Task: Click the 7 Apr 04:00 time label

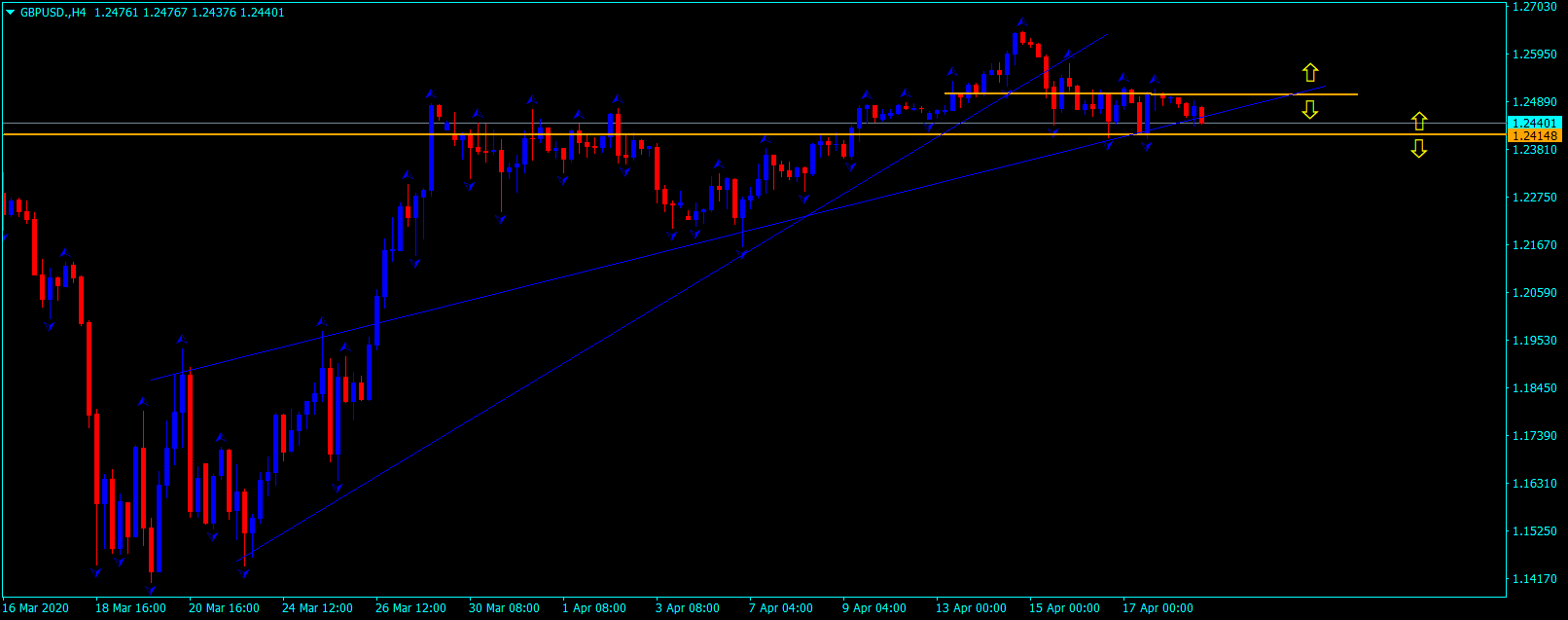Action: click(781, 608)
